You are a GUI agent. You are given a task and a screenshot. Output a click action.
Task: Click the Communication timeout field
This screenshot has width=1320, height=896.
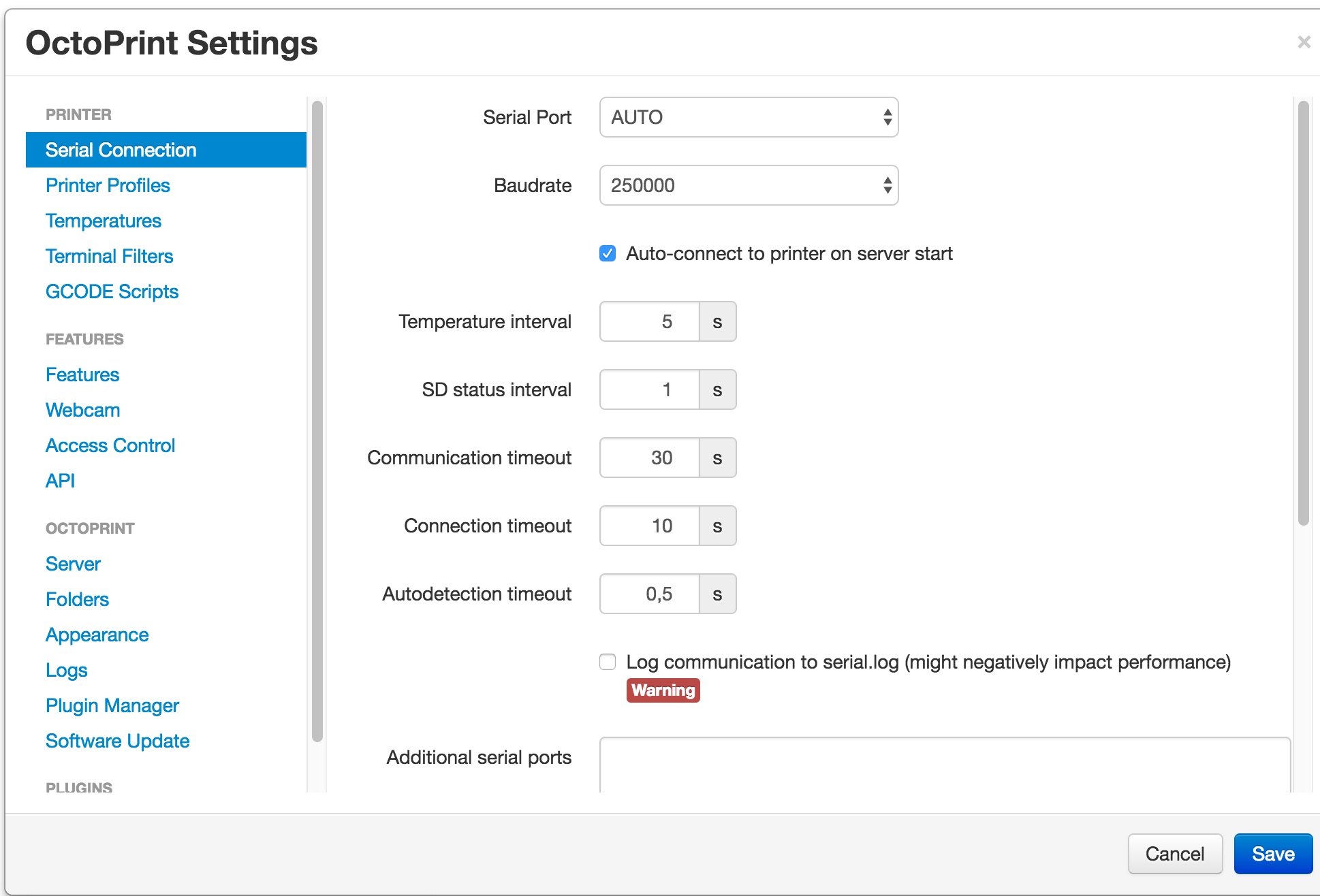tap(650, 458)
